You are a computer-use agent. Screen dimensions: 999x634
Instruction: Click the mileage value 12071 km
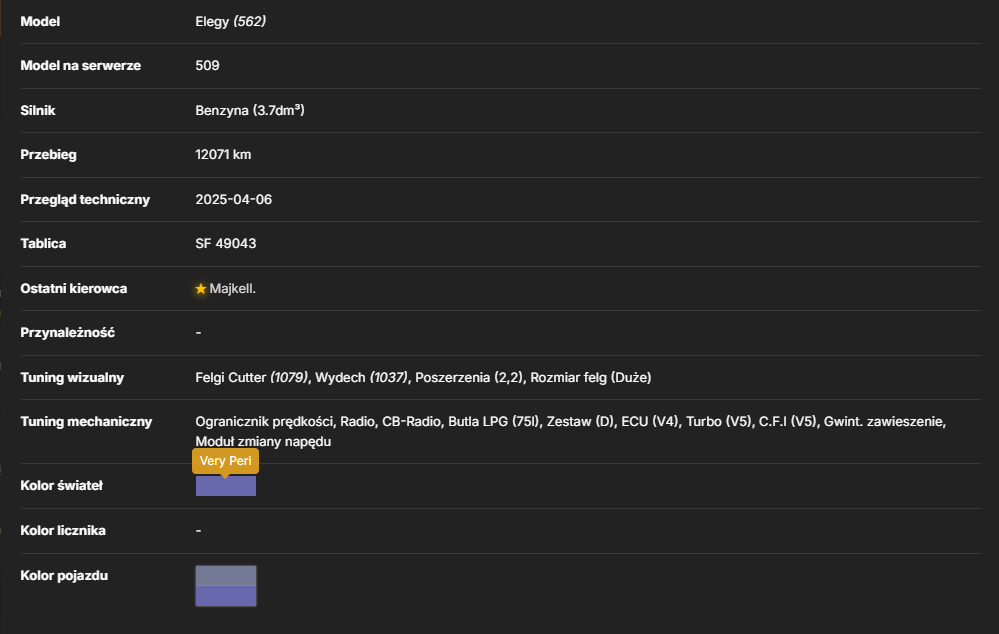coord(223,155)
